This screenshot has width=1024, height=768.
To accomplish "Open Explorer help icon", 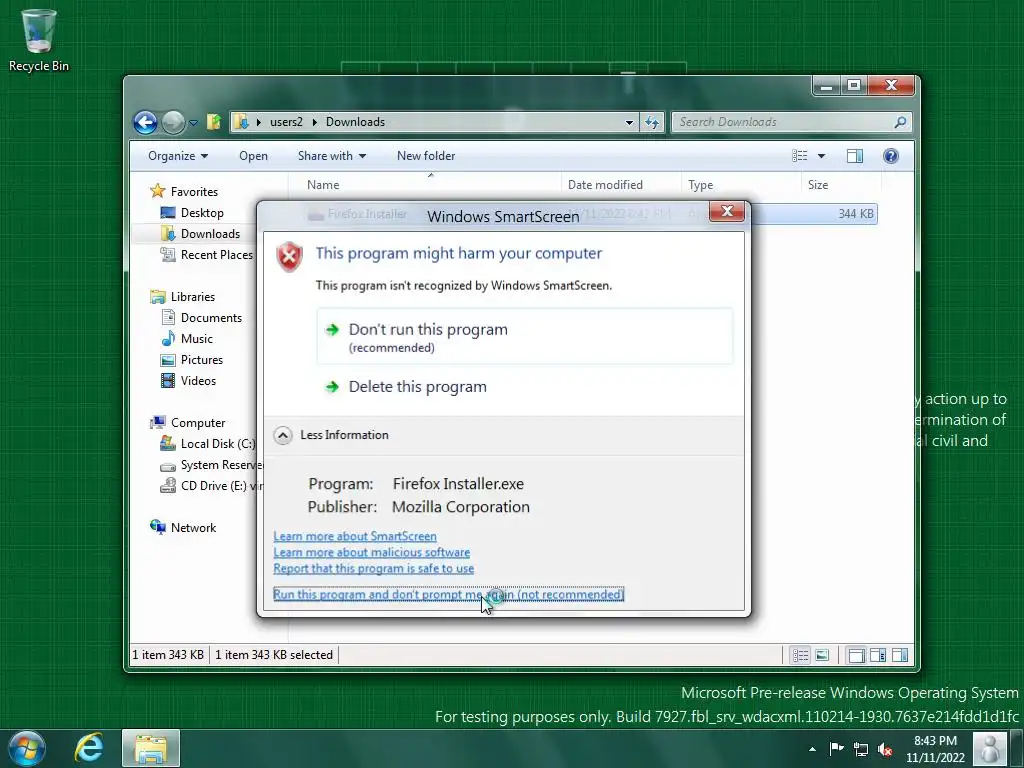I will 891,156.
